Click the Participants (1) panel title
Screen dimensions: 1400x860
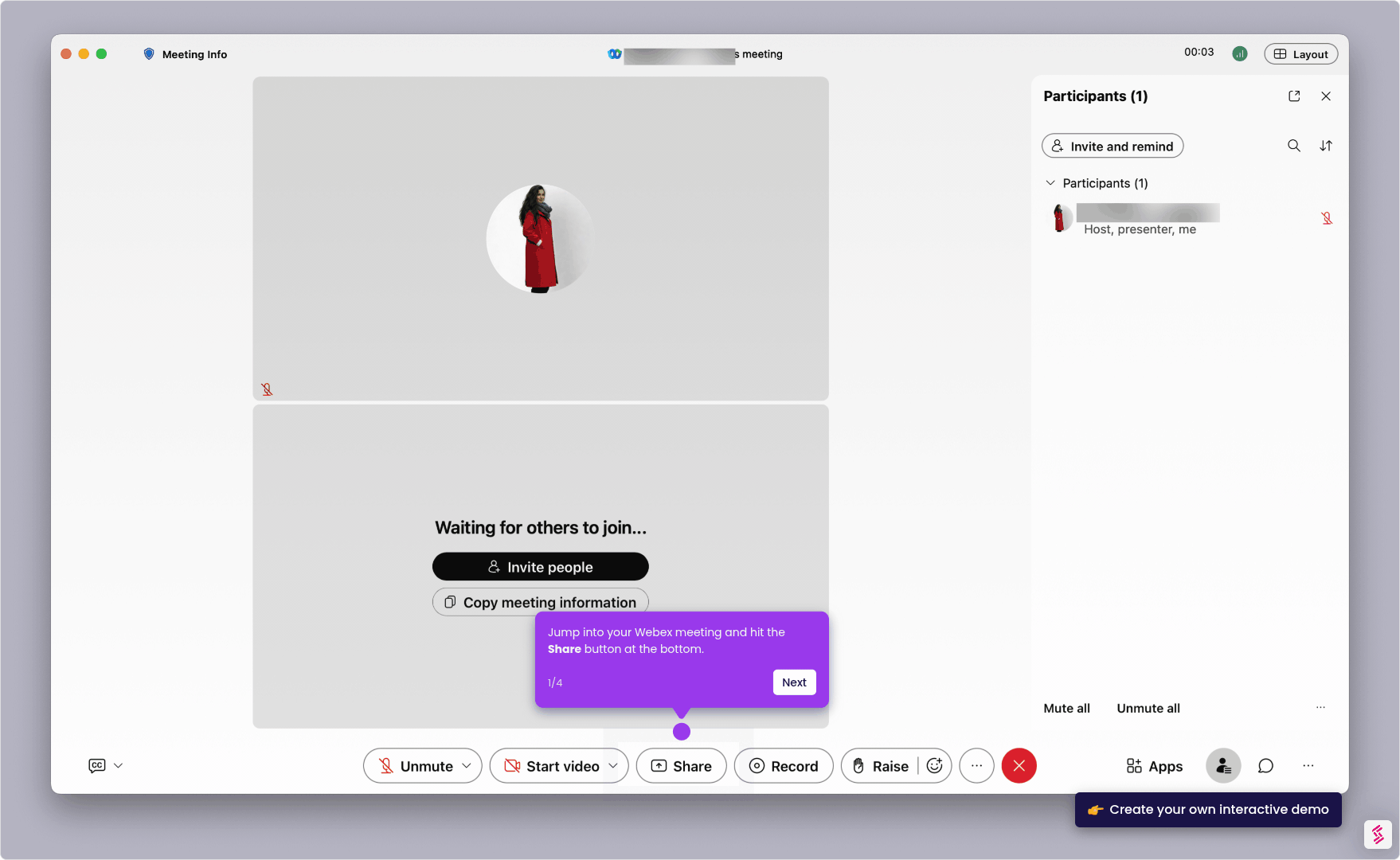tap(1095, 96)
